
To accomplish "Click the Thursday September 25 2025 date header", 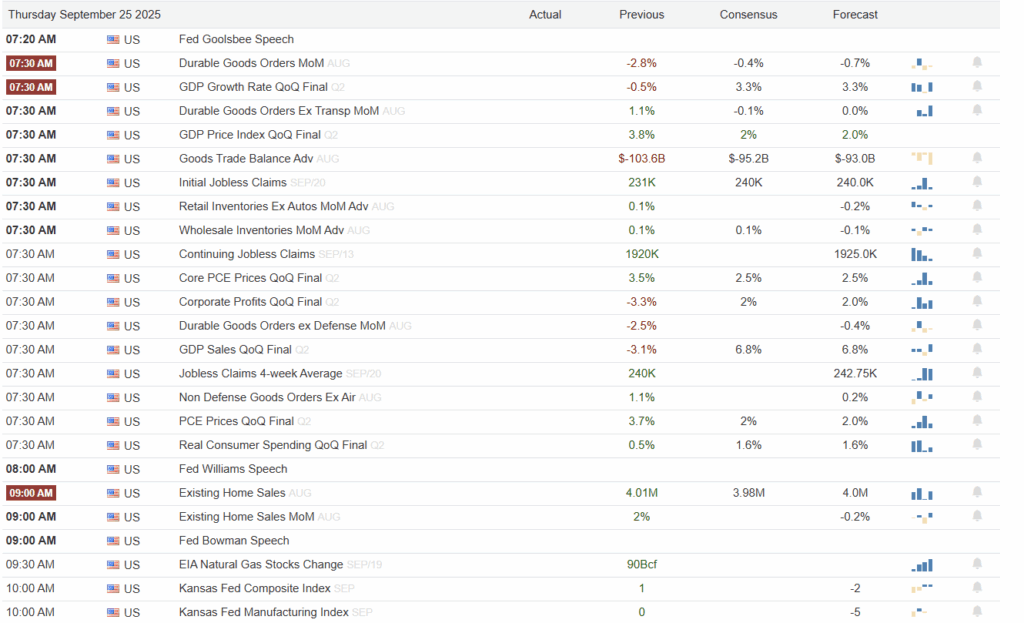I will point(84,15).
